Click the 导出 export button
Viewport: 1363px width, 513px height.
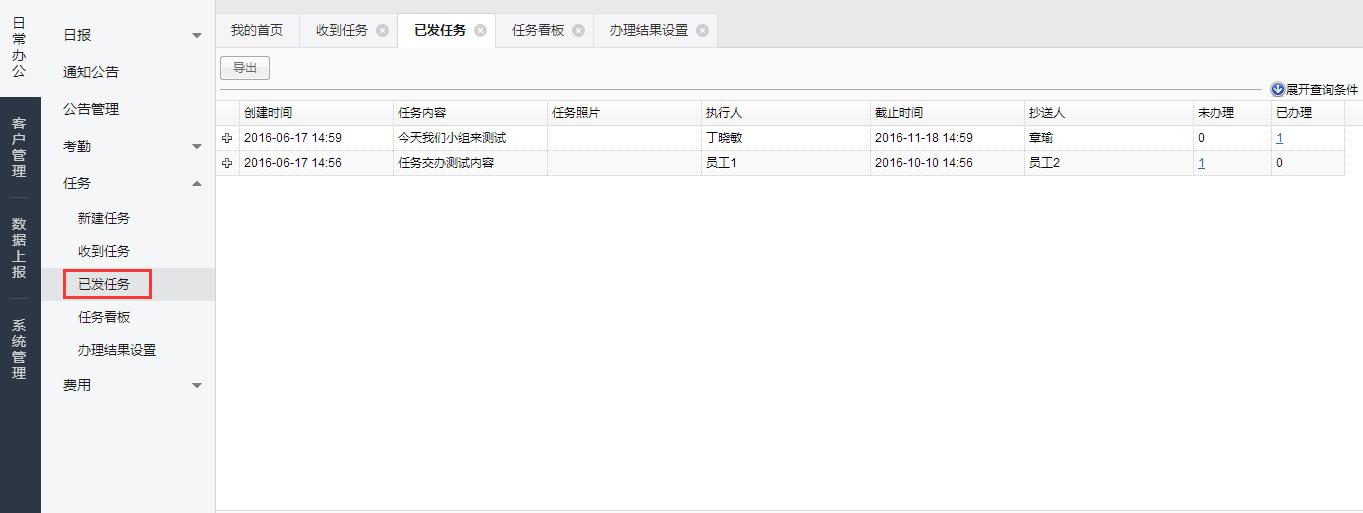pyautogui.click(x=245, y=68)
